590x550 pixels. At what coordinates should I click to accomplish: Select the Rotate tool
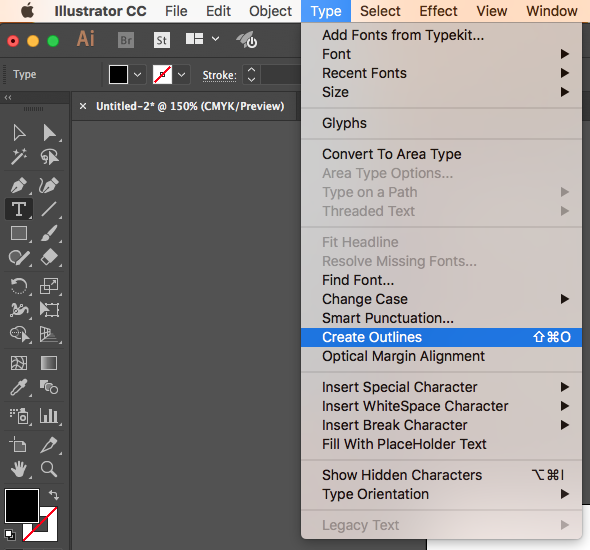tap(19, 286)
